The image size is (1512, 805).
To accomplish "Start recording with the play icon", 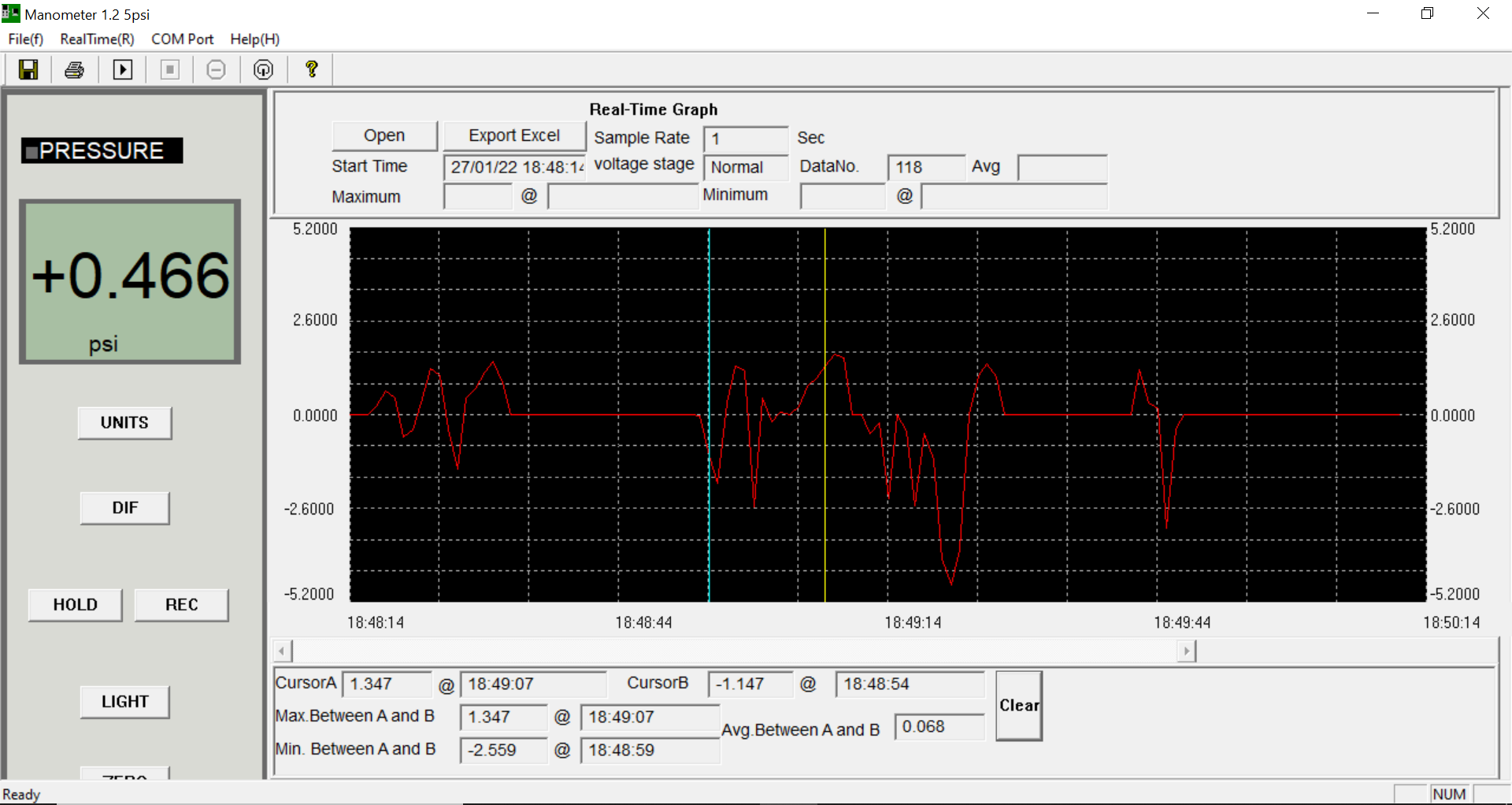I will (123, 70).
